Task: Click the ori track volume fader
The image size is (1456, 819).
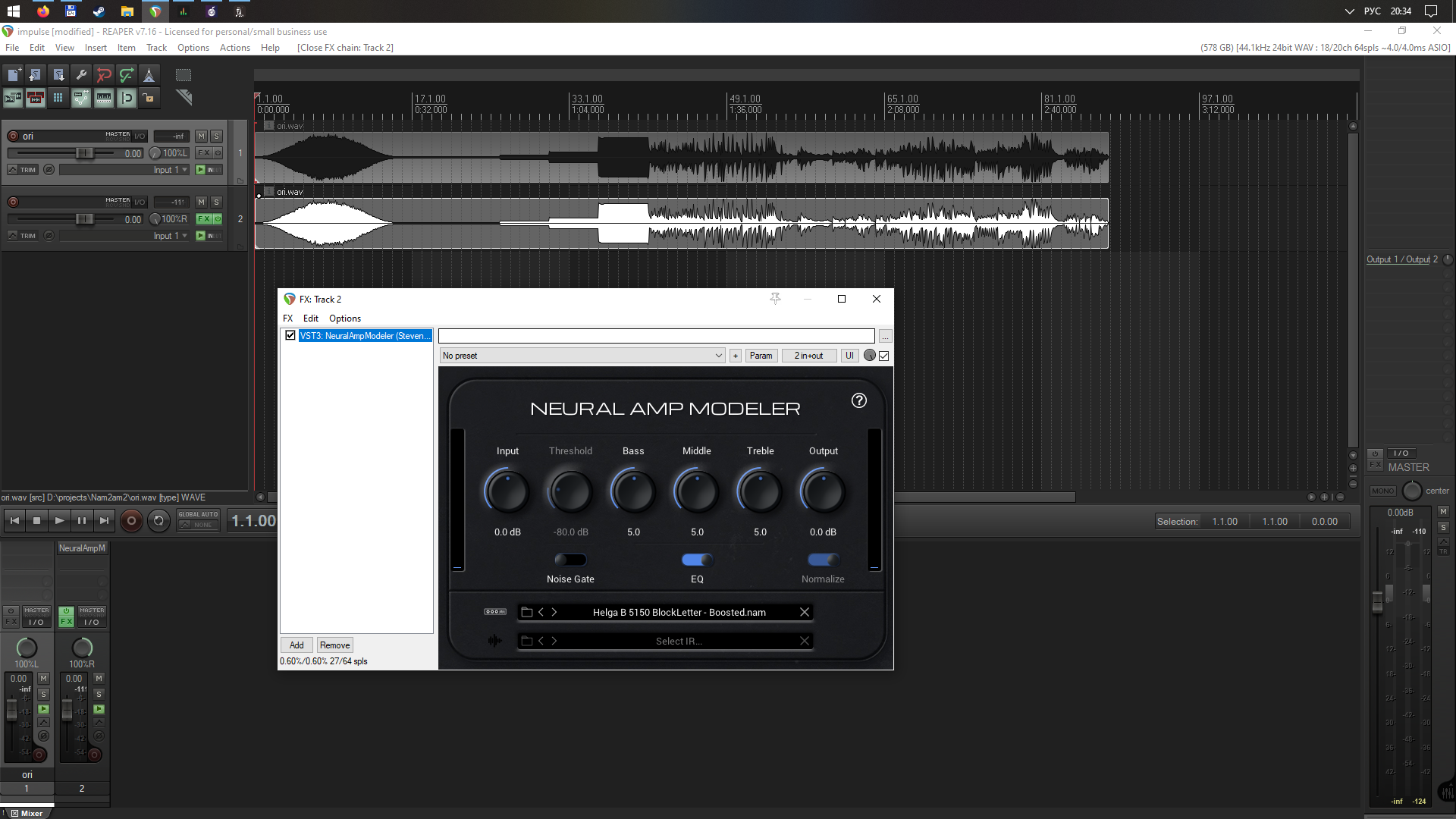Action: click(83, 153)
